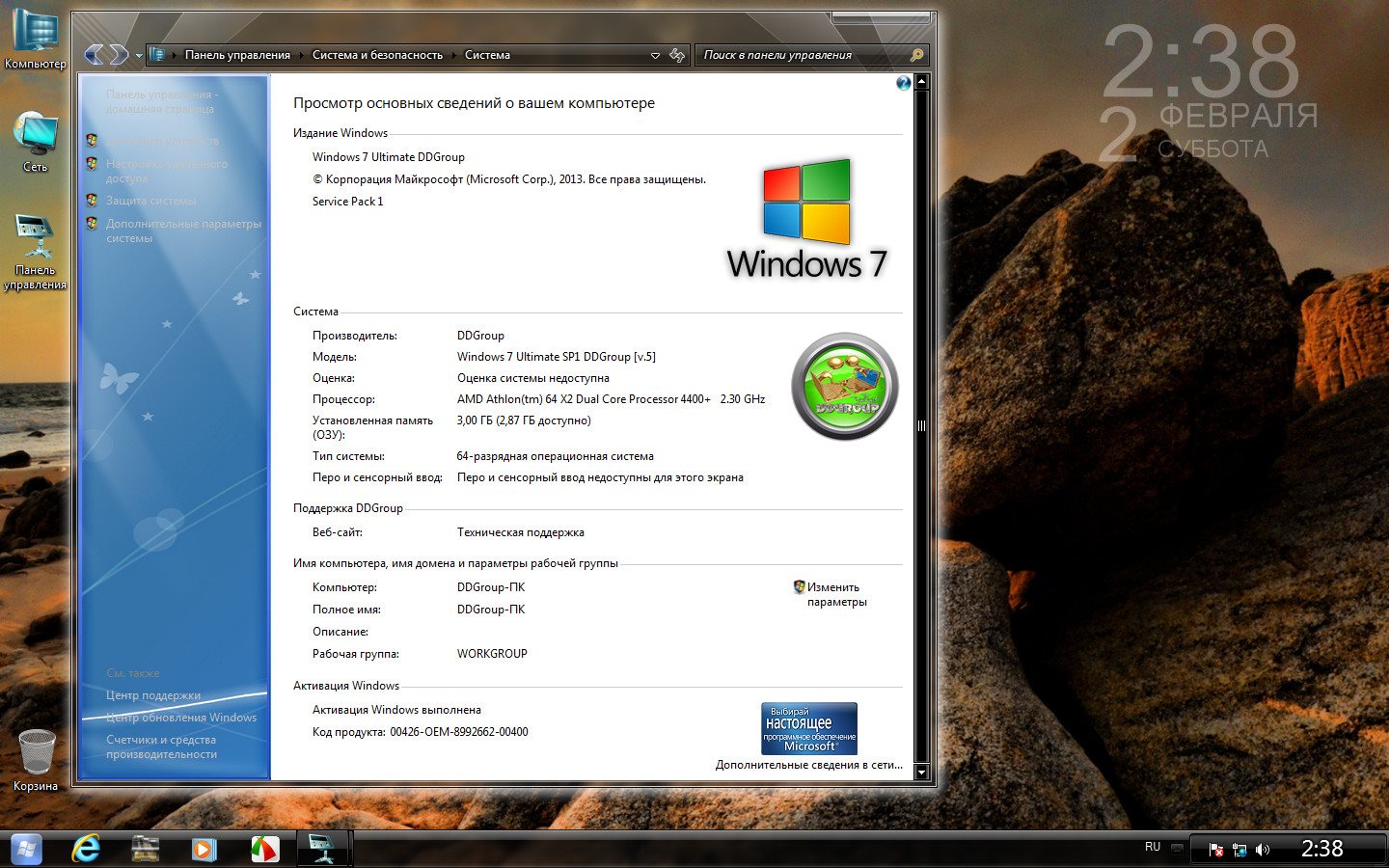This screenshot has height=868, width=1389.
Task: Open the Action Center flag tray icon
Action: (x=1216, y=850)
